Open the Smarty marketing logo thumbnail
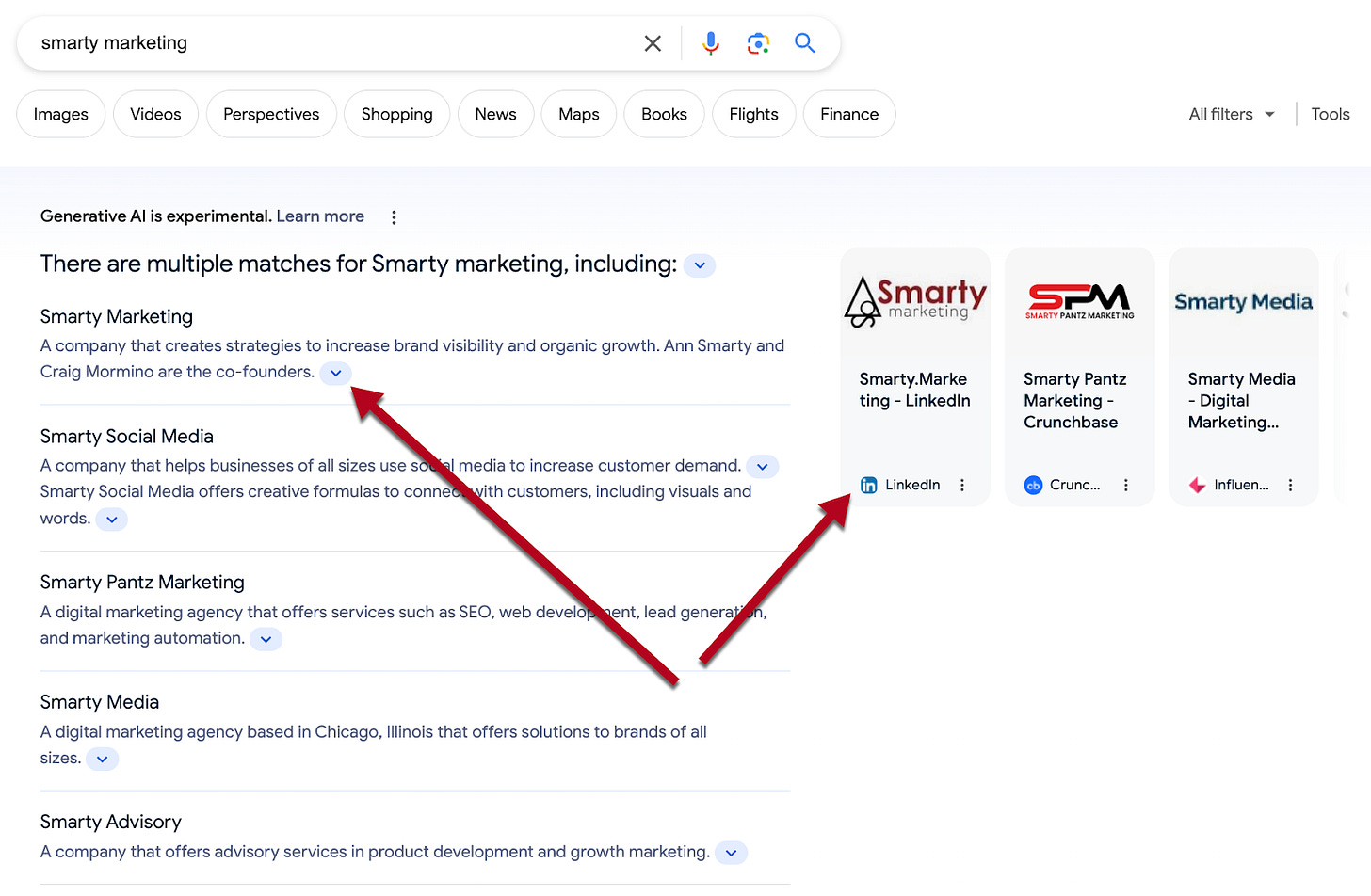 click(915, 302)
